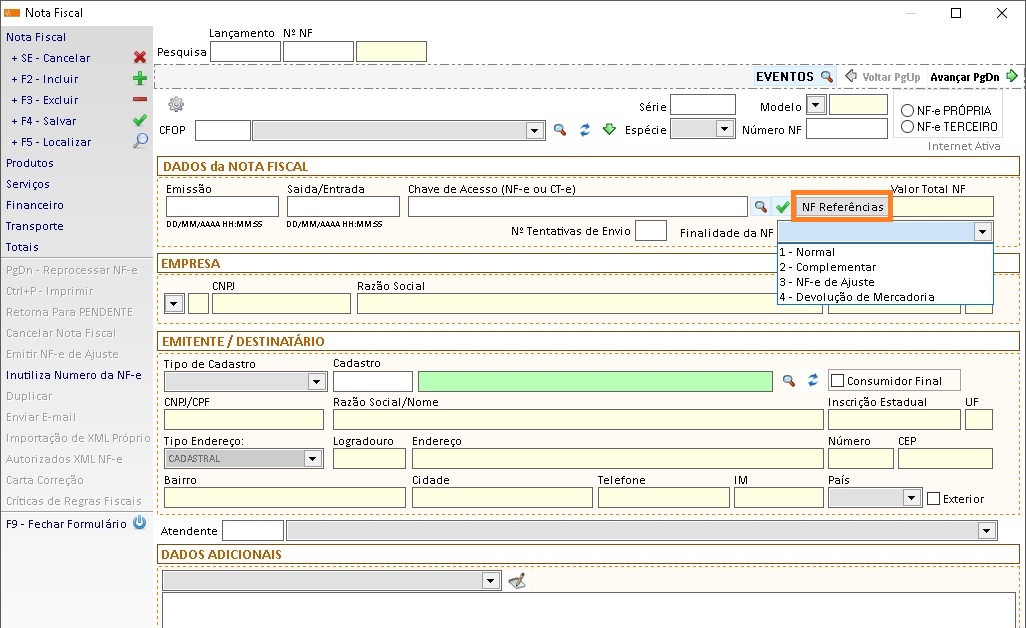Click the red X Cancelar icon
The width and height of the screenshot is (1026, 628).
point(140,58)
